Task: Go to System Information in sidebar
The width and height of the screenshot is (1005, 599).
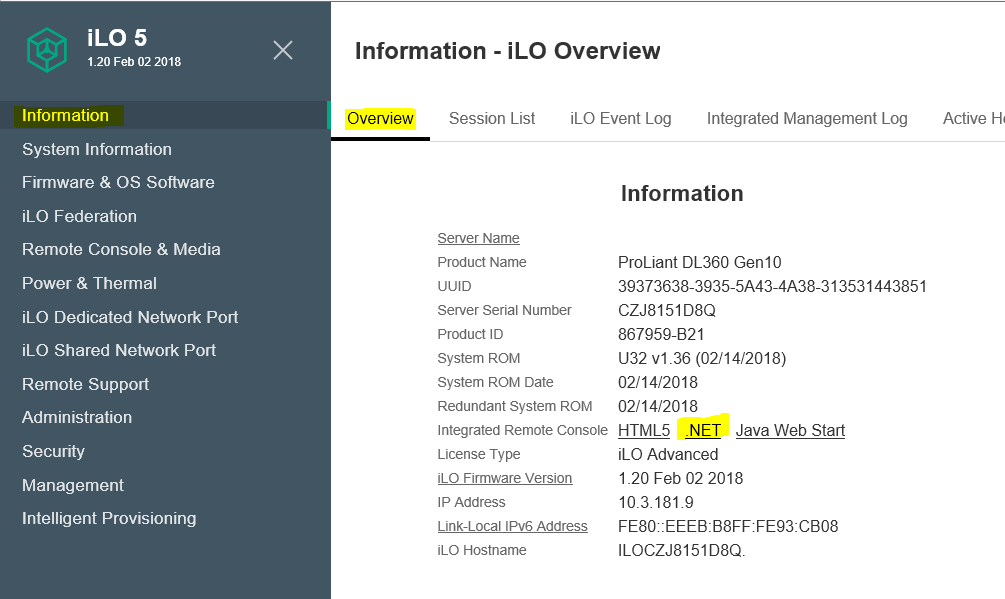Action: pos(97,149)
